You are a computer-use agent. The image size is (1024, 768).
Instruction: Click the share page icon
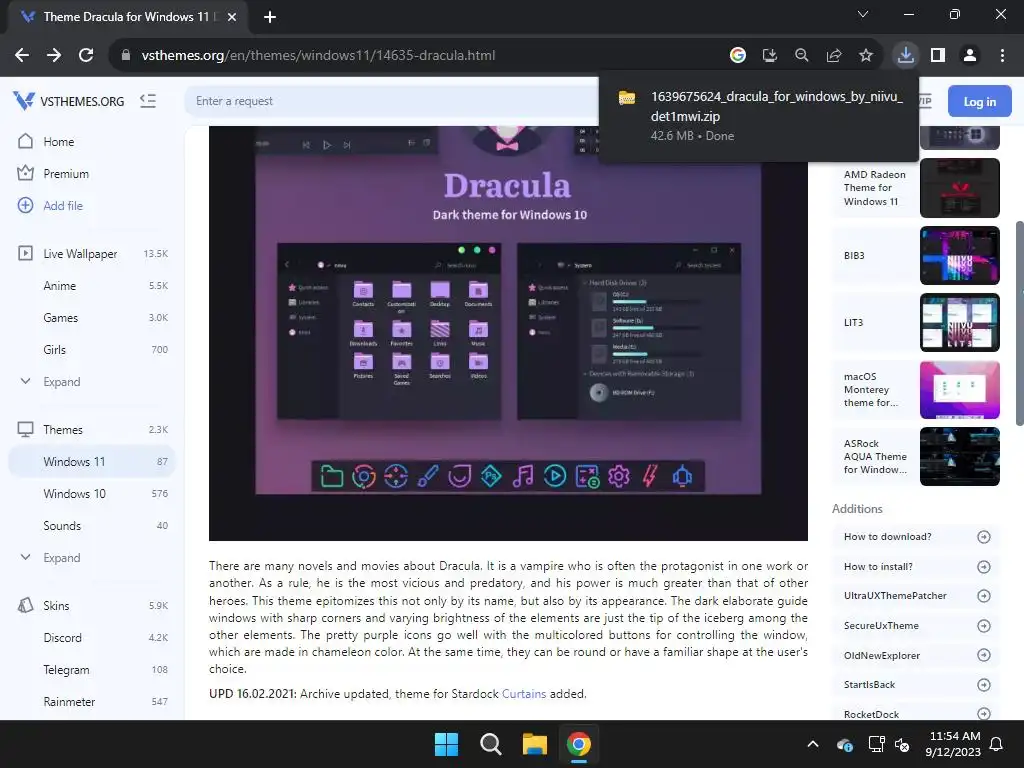[x=834, y=56]
